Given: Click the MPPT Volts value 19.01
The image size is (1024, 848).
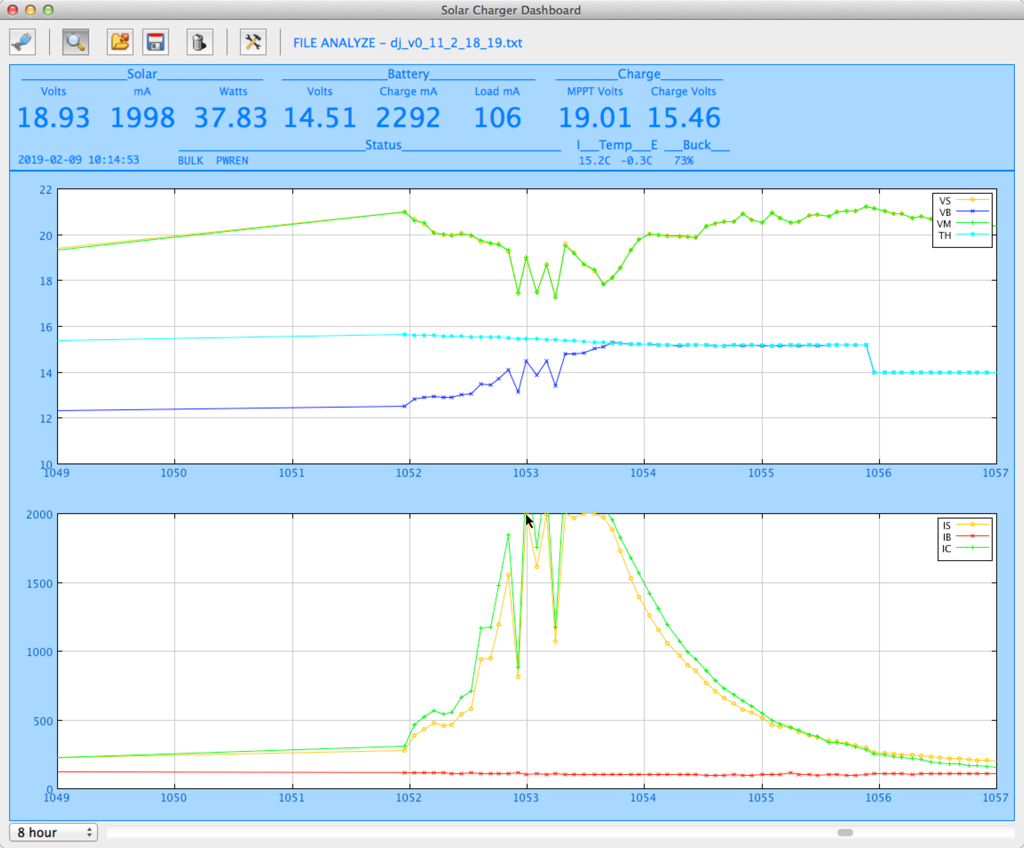Looking at the screenshot, I should pos(594,118).
